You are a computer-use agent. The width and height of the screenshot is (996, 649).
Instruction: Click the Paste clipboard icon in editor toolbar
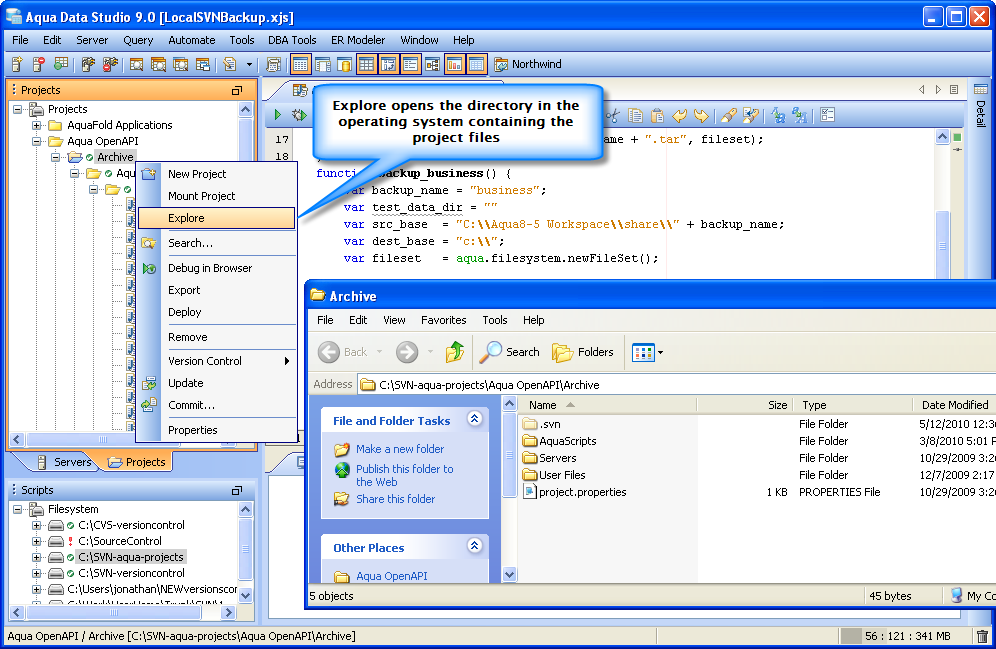point(657,116)
